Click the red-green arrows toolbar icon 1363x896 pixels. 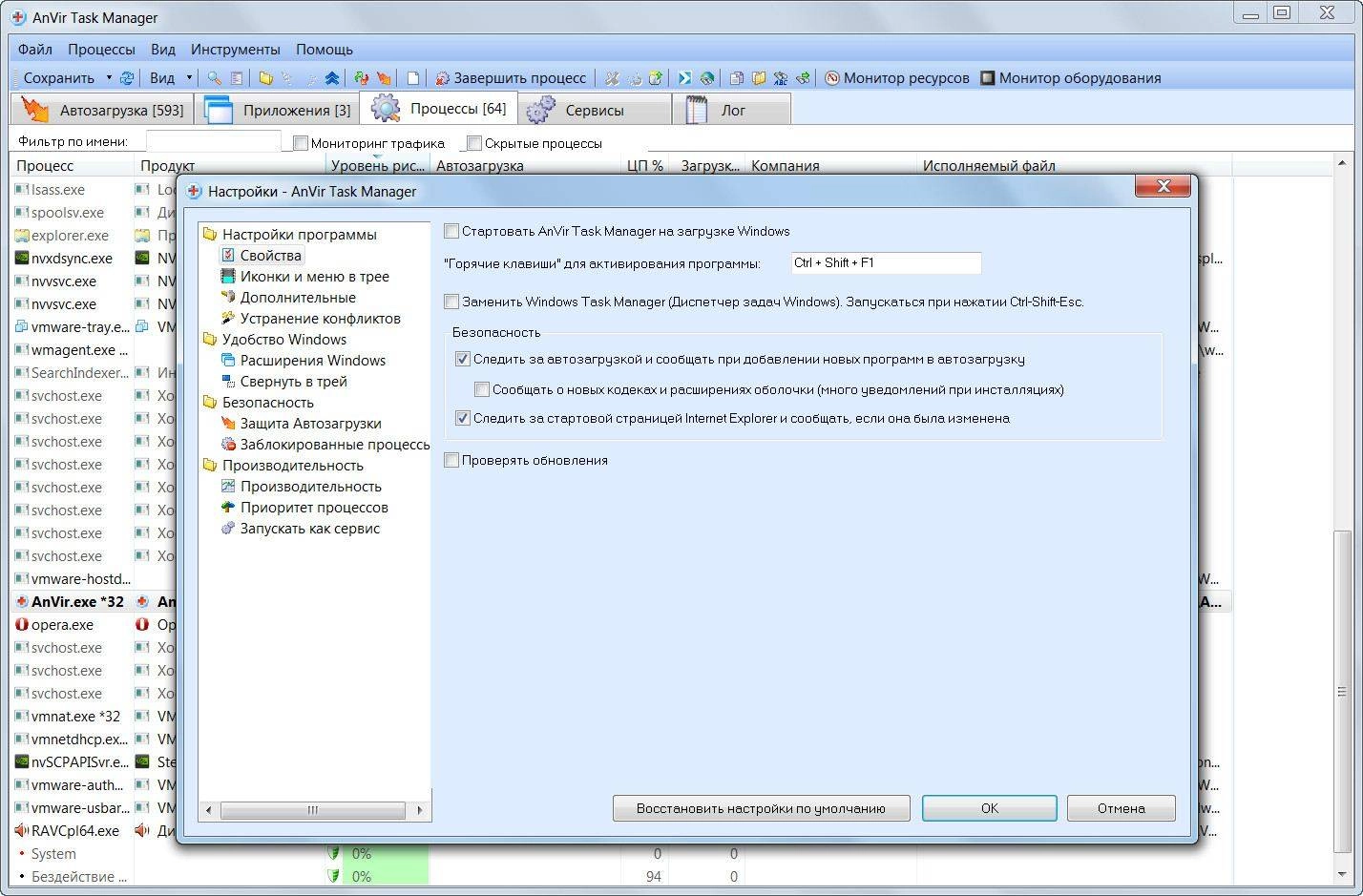point(361,78)
